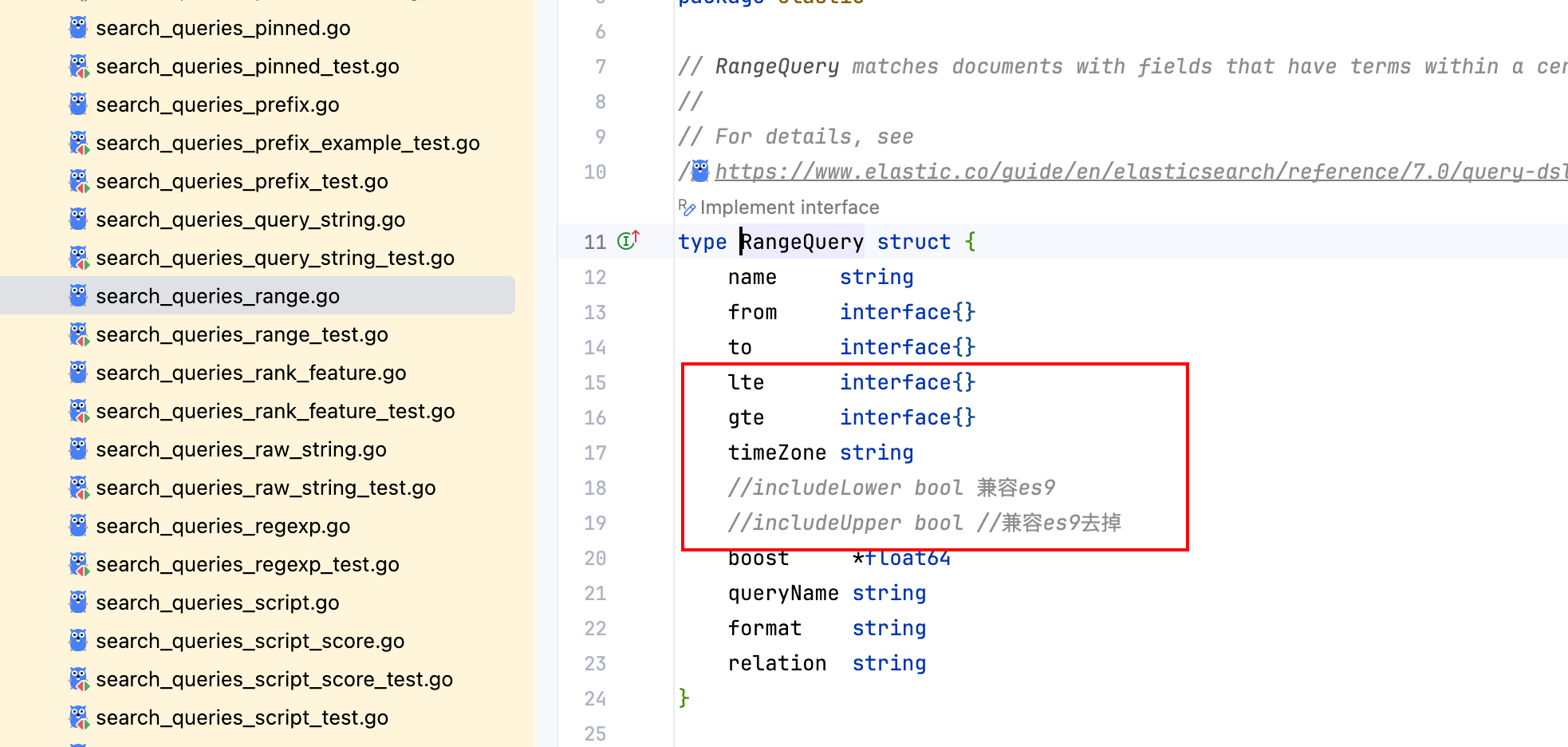Select search_queries_query_string.go file
The height and width of the screenshot is (747, 1568).
(250, 219)
